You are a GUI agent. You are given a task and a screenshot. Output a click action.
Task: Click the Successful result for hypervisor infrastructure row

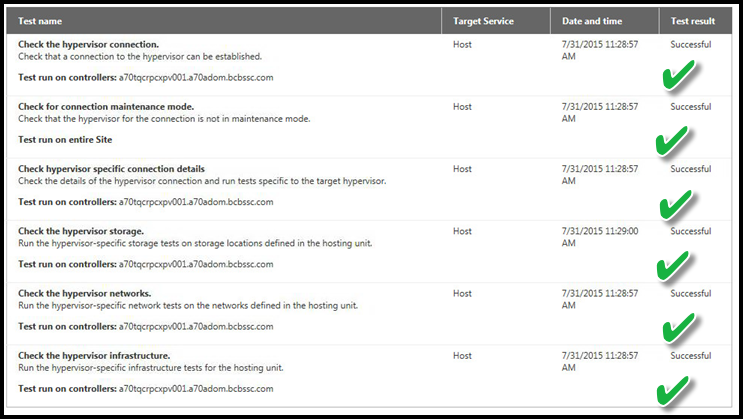690,355
